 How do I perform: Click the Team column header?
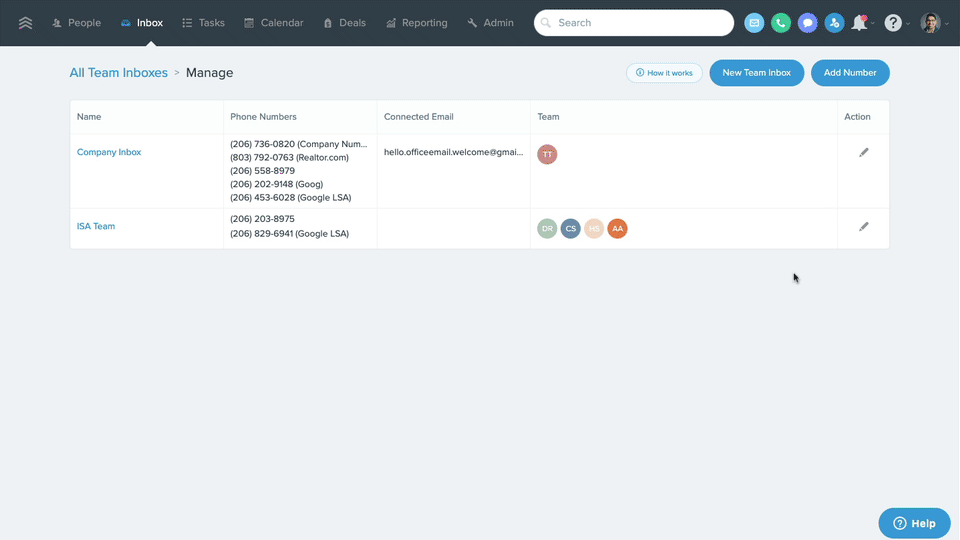[548, 116]
